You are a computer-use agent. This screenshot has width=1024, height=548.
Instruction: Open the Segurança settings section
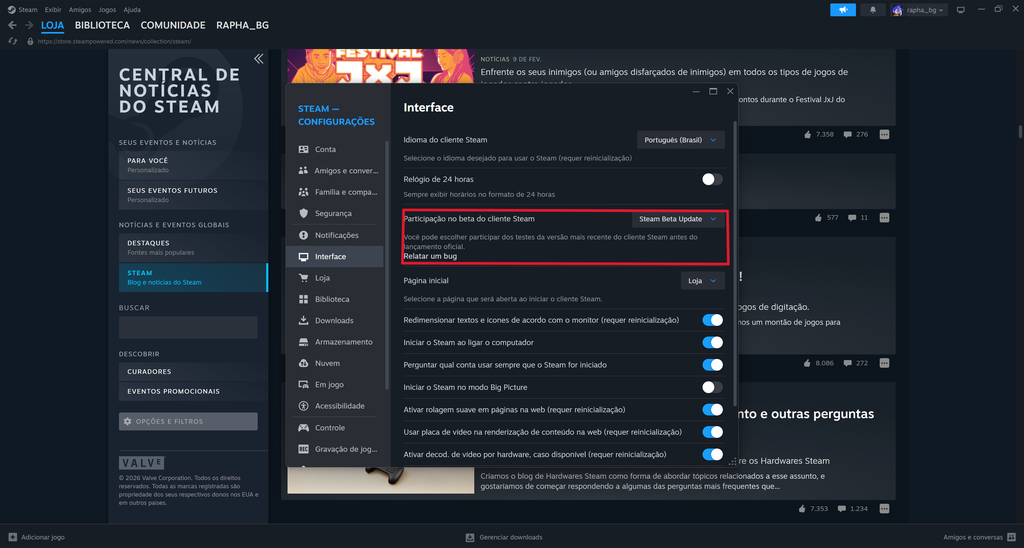tap(333, 213)
